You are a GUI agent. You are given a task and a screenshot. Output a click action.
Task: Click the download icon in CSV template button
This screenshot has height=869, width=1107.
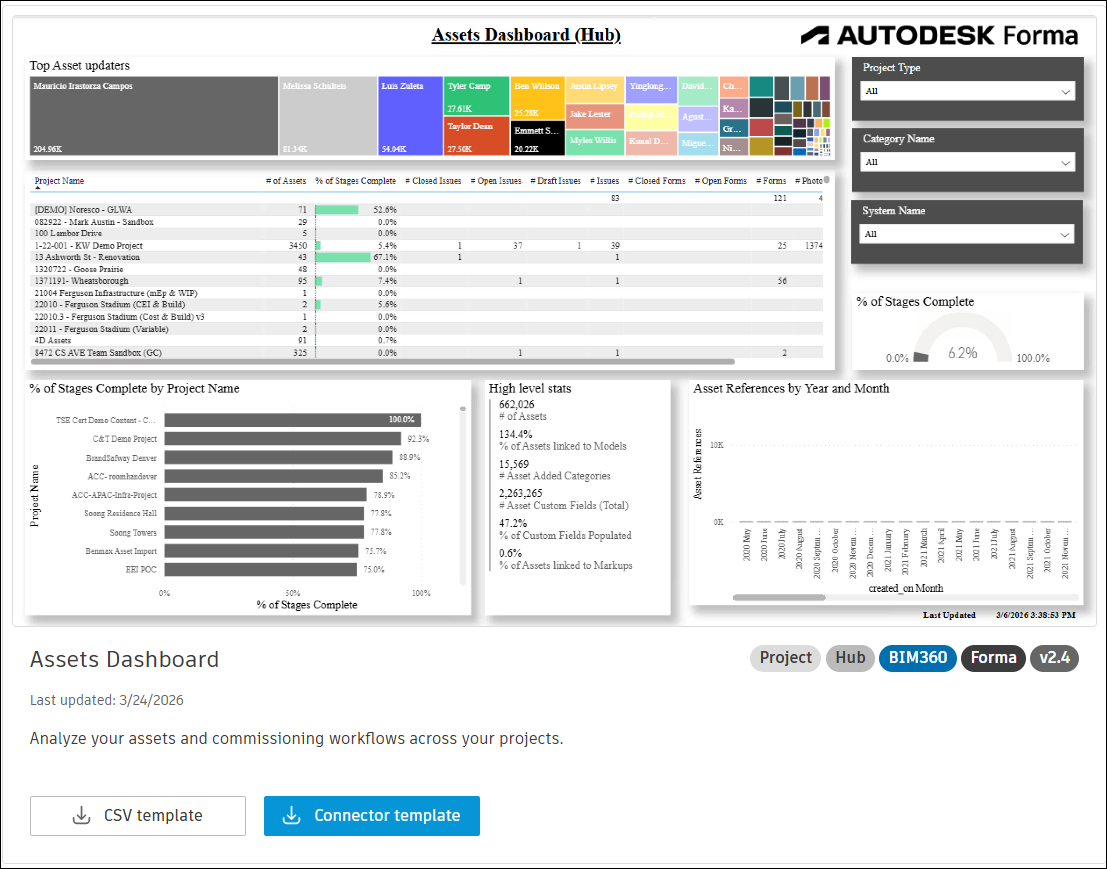82,815
